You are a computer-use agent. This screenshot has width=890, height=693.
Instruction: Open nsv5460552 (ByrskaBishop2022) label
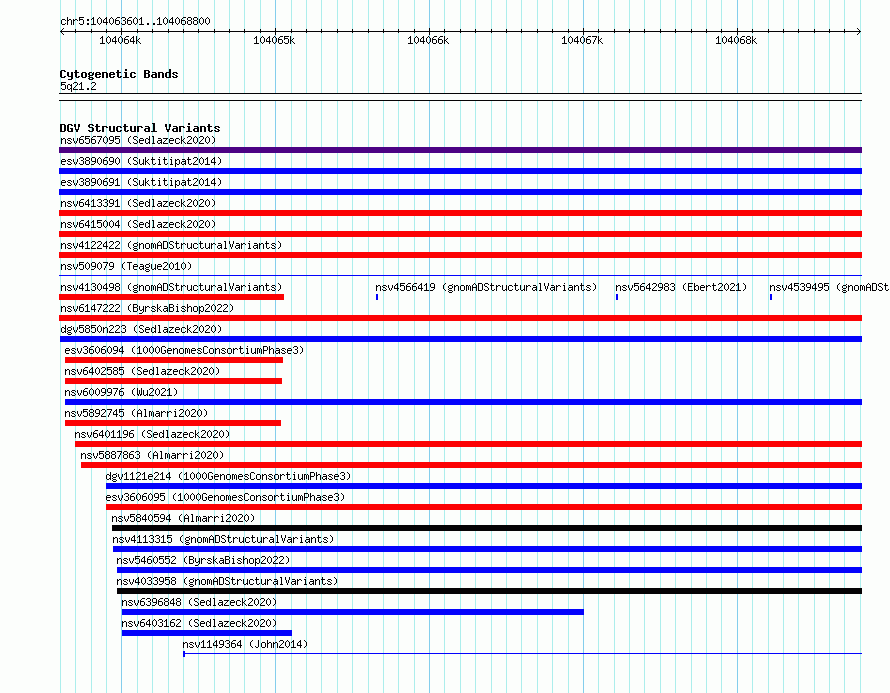pos(203,560)
